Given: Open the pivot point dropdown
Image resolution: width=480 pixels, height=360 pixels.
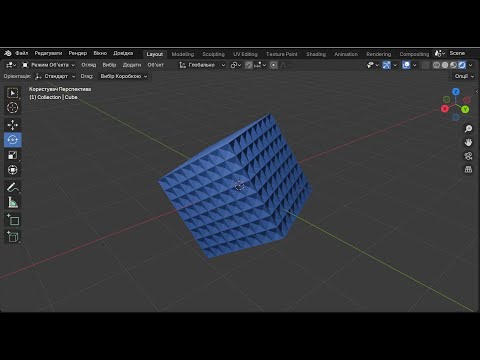Looking at the screenshot, I should (236, 65).
